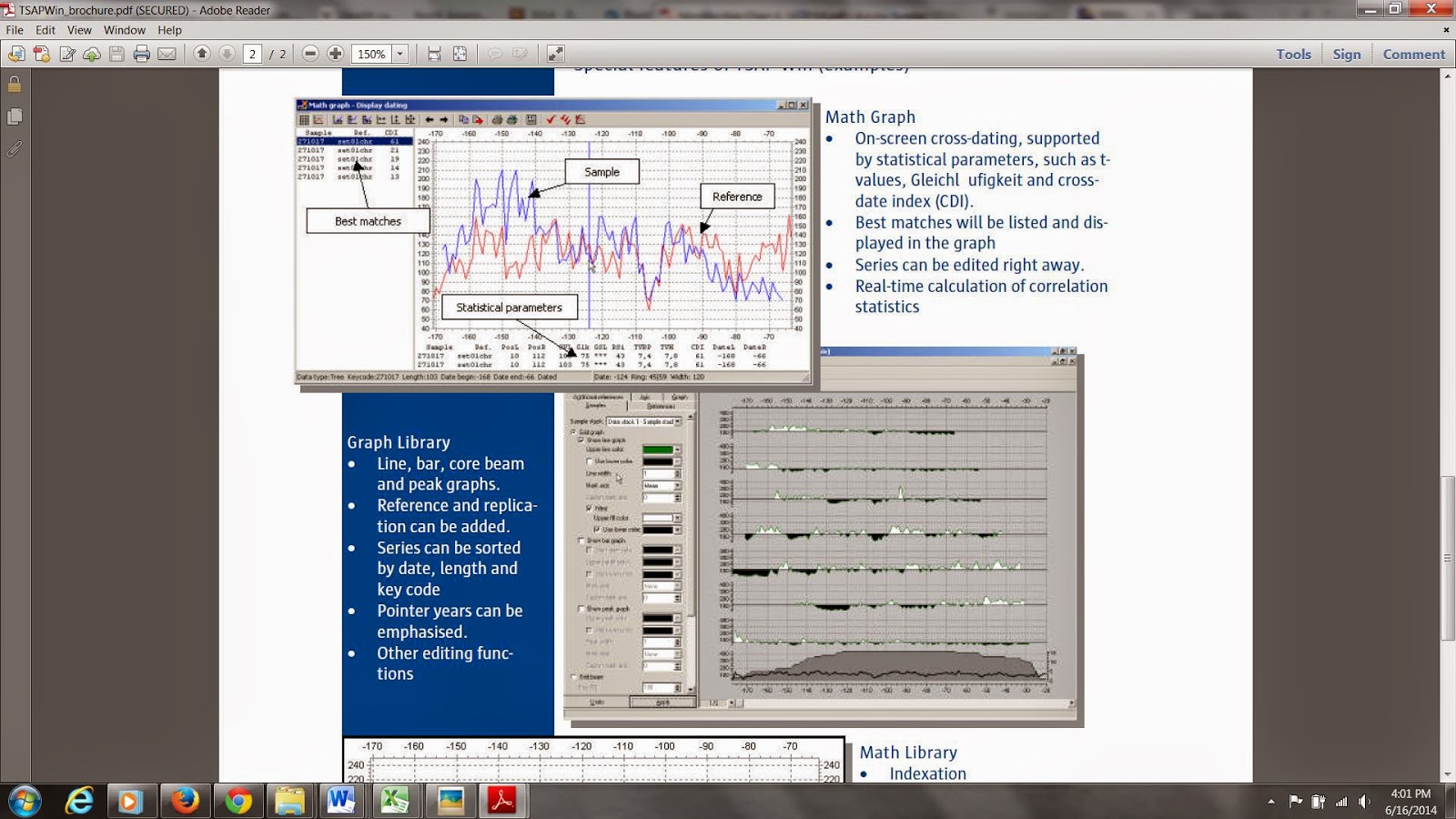Close the document with the small menu-bar x
Viewport: 1456px width, 819px height.
(1446, 30)
